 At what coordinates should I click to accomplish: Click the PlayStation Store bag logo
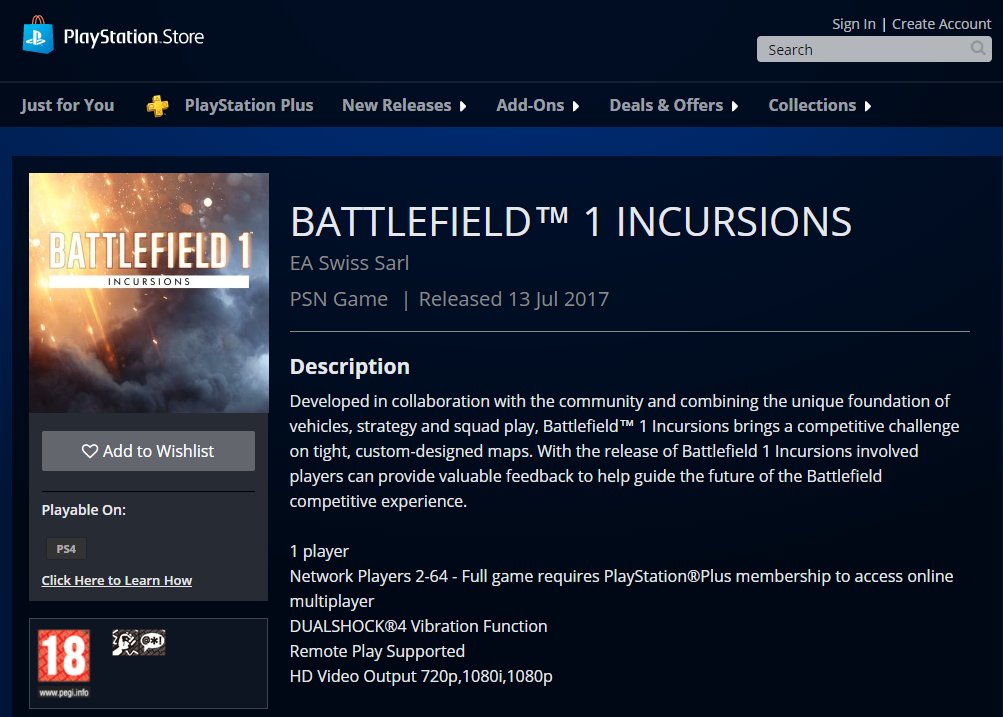pos(36,36)
